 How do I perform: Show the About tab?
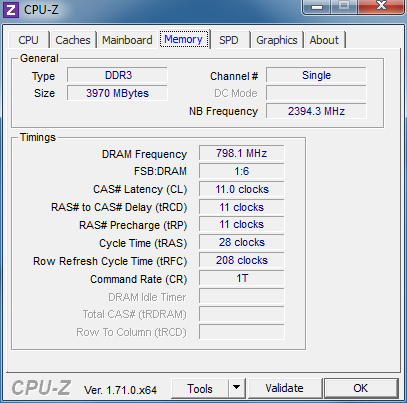pos(324,40)
